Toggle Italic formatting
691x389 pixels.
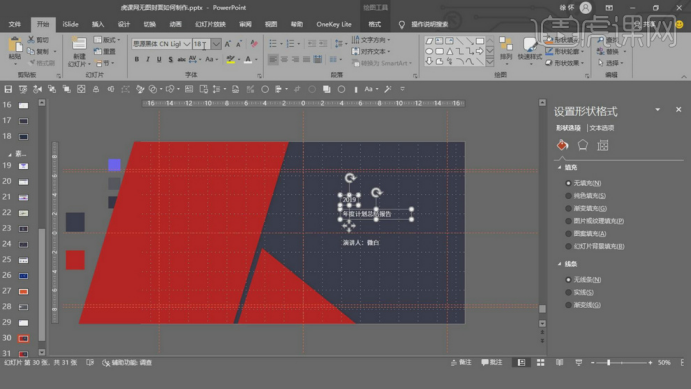[x=148, y=59]
